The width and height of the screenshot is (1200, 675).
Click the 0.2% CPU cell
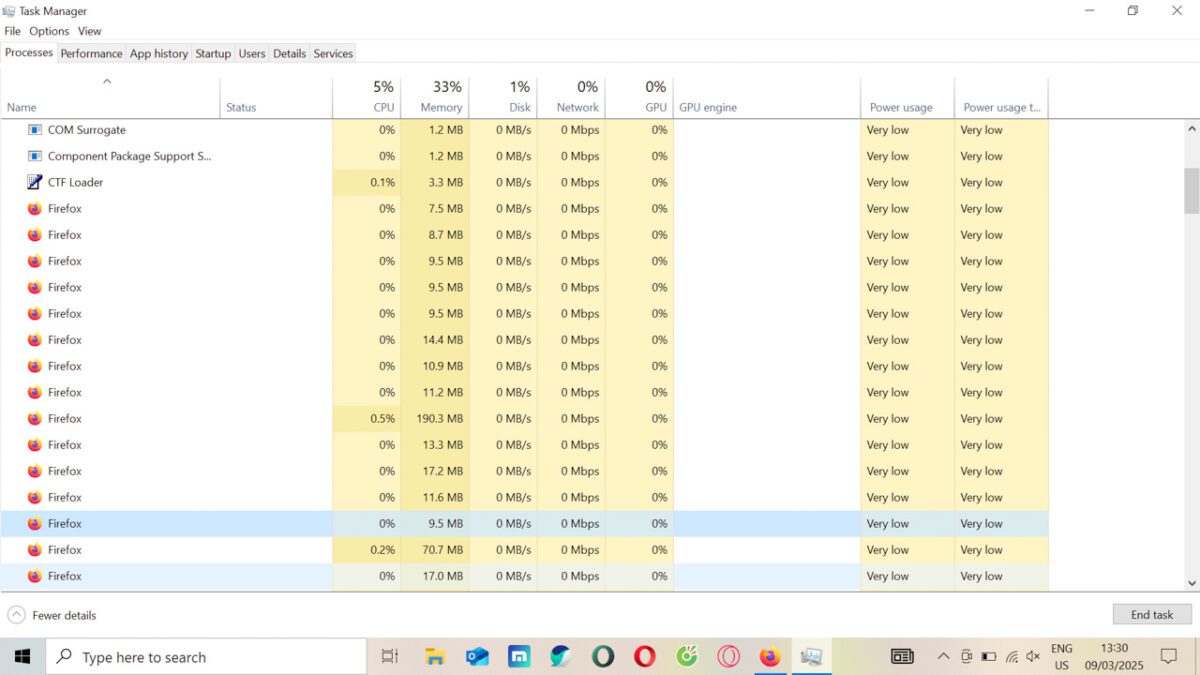pos(366,550)
